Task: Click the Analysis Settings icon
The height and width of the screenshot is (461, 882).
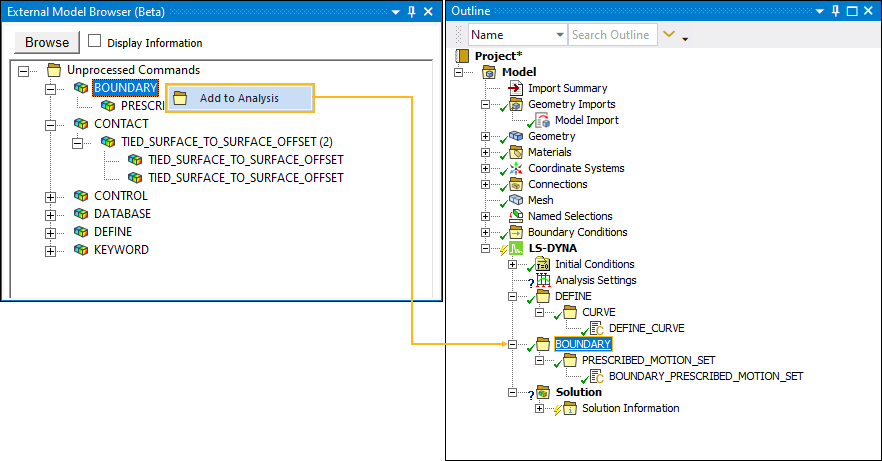Action: (543, 280)
